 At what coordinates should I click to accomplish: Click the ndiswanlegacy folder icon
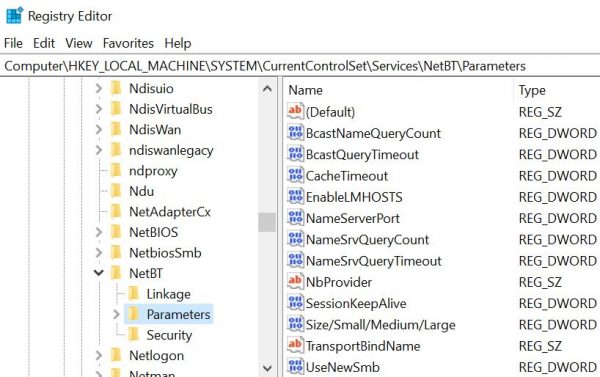[116, 150]
